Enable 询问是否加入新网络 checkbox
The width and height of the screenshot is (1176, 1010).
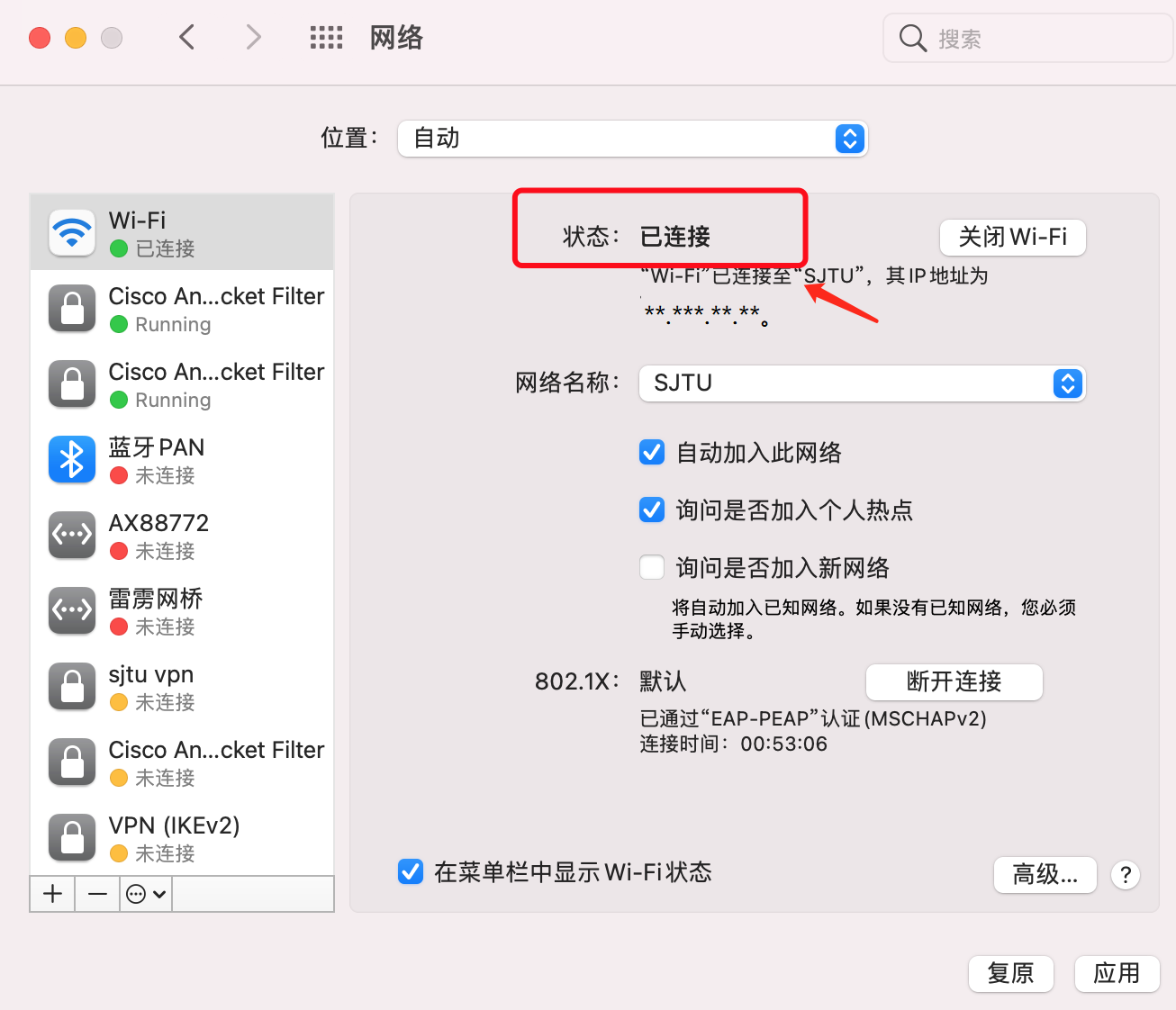[x=652, y=568]
